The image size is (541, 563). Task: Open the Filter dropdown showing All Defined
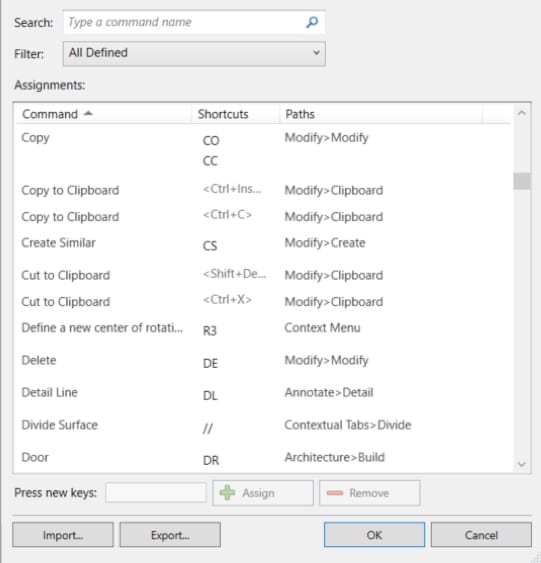click(x=194, y=53)
